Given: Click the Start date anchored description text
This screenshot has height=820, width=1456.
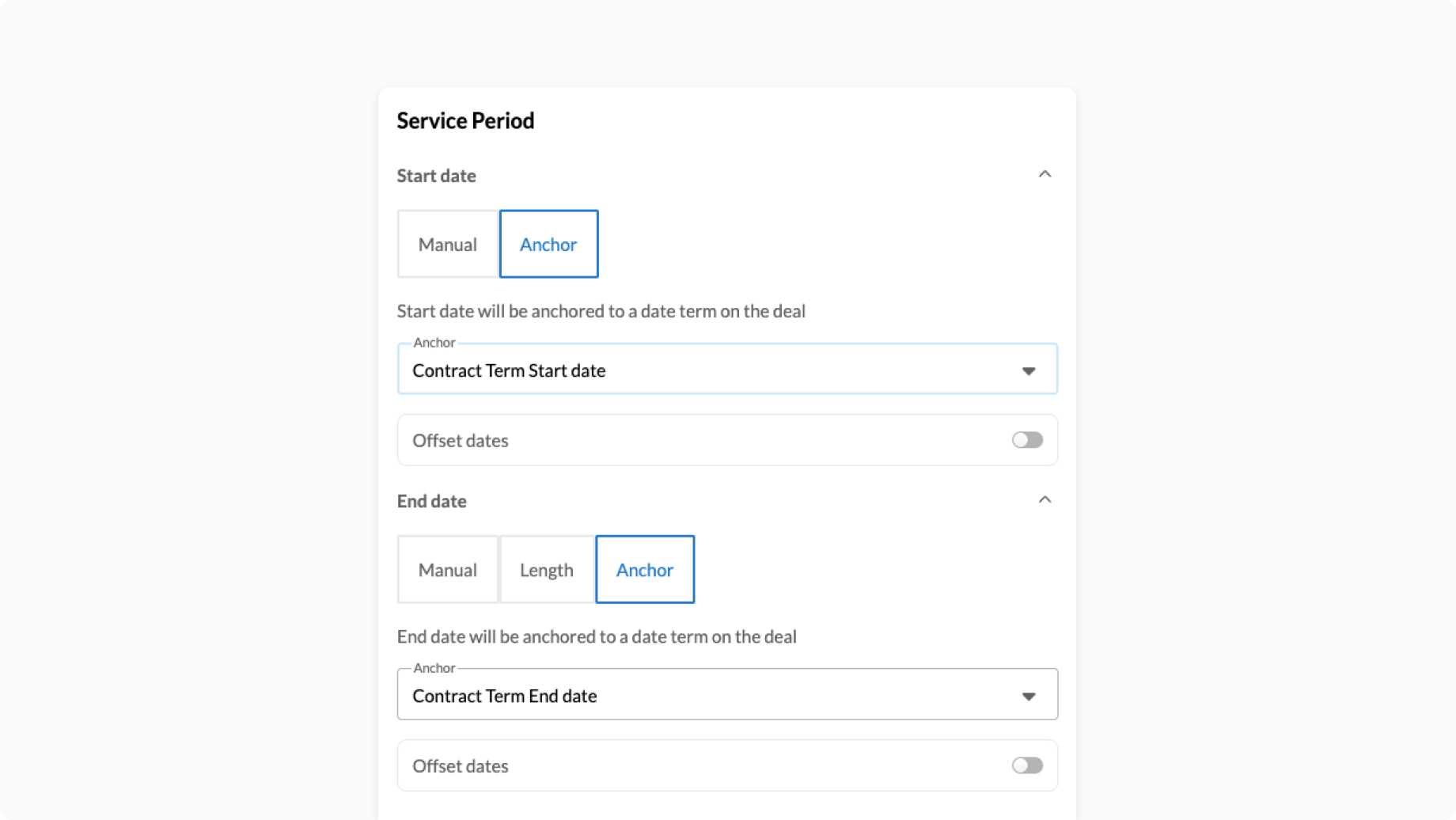Looking at the screenshot, I should (601, 311).
